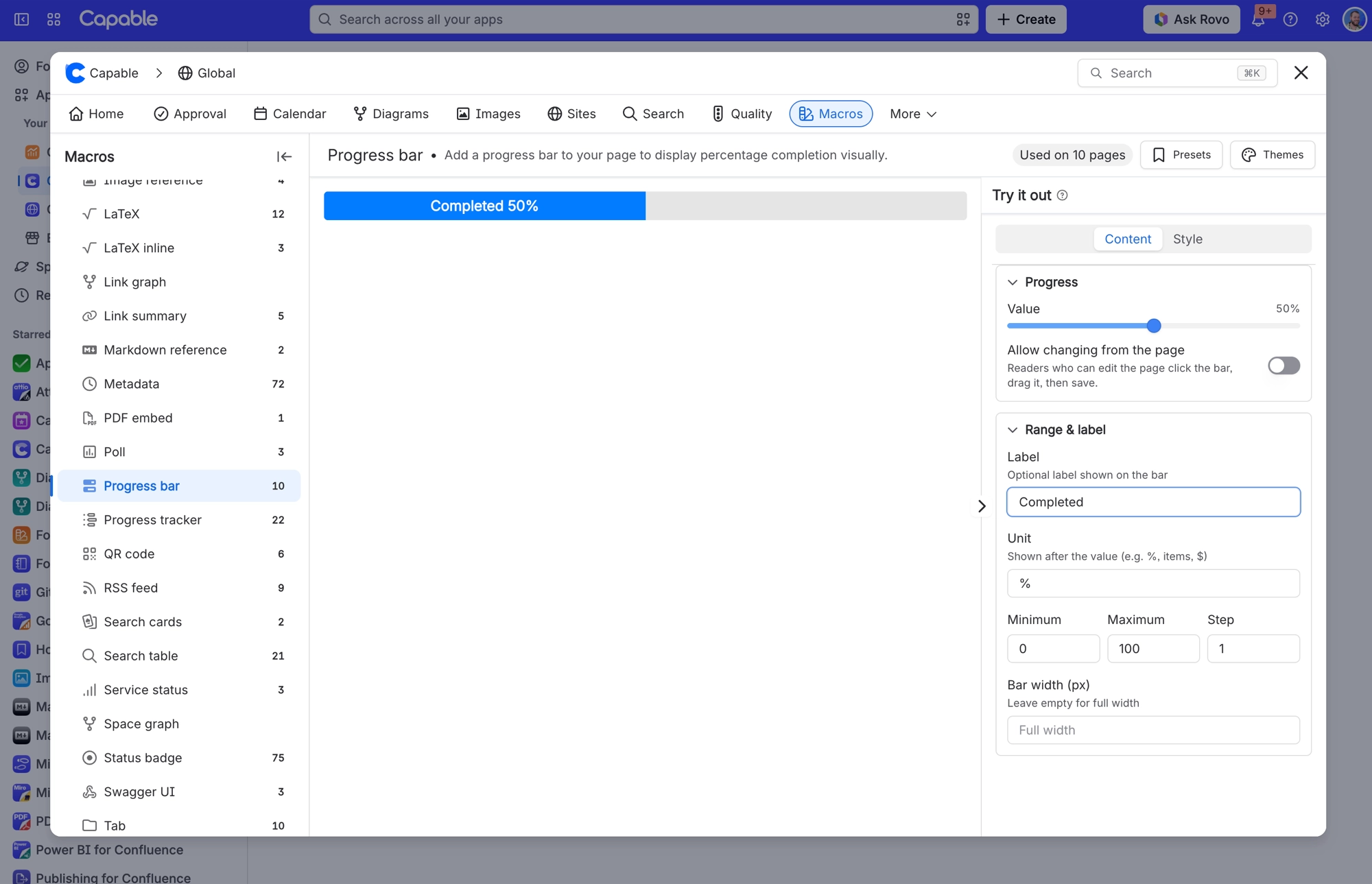Viewport: 1372px width, 884px height.
Task: Open the notifications bell
Action: point(1258,19)
